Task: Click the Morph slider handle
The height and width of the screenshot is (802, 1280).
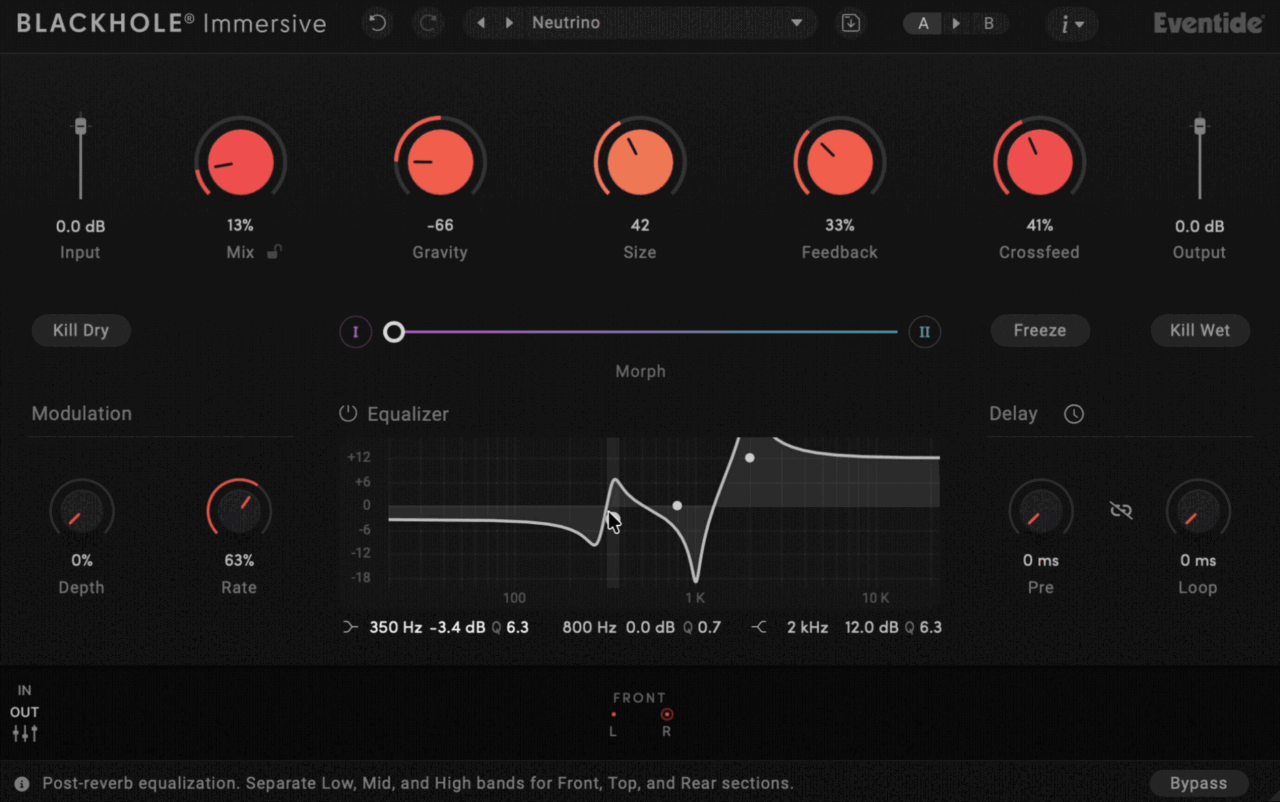Action: click(394, 332)
